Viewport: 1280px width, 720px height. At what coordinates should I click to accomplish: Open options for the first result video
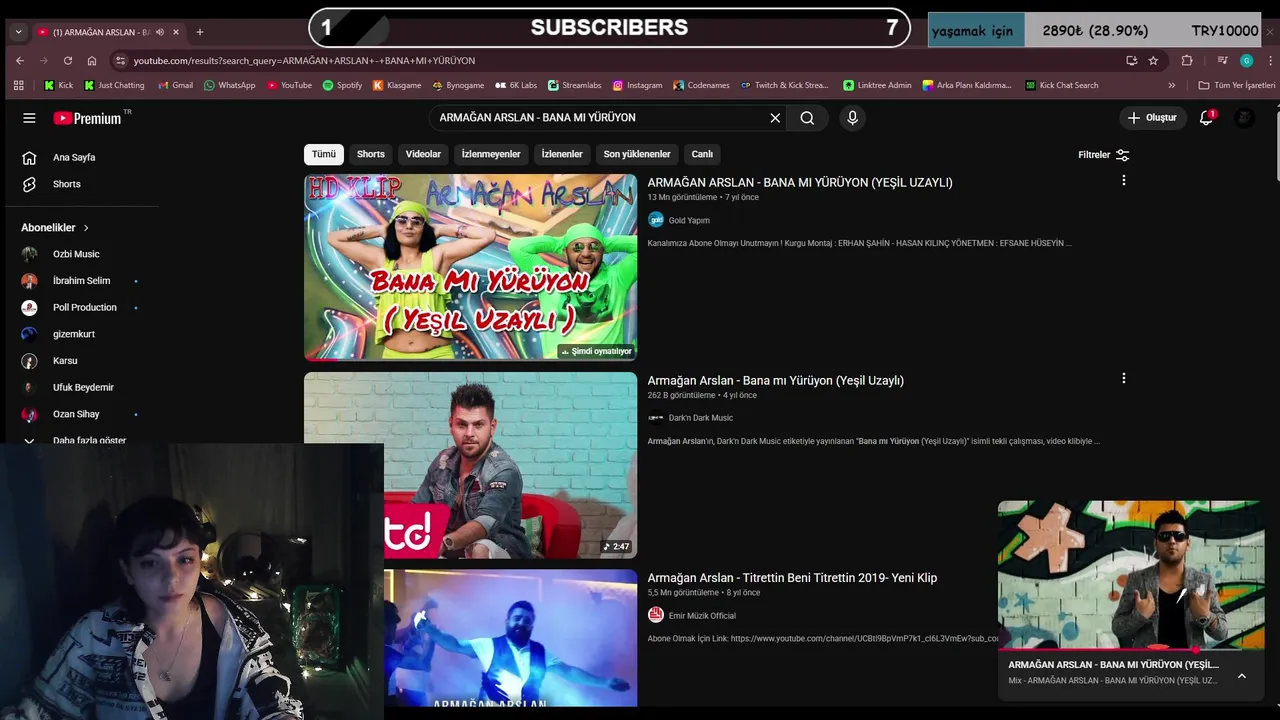1124,181
